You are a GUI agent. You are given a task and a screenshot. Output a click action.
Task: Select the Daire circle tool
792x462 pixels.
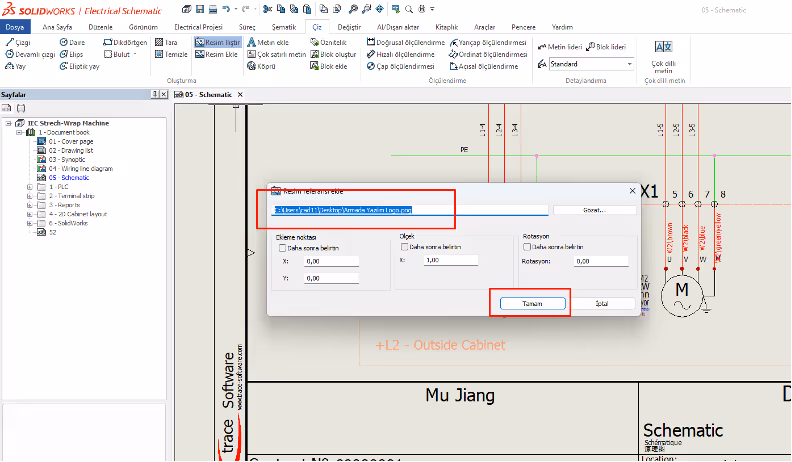[x=72, y=42]
